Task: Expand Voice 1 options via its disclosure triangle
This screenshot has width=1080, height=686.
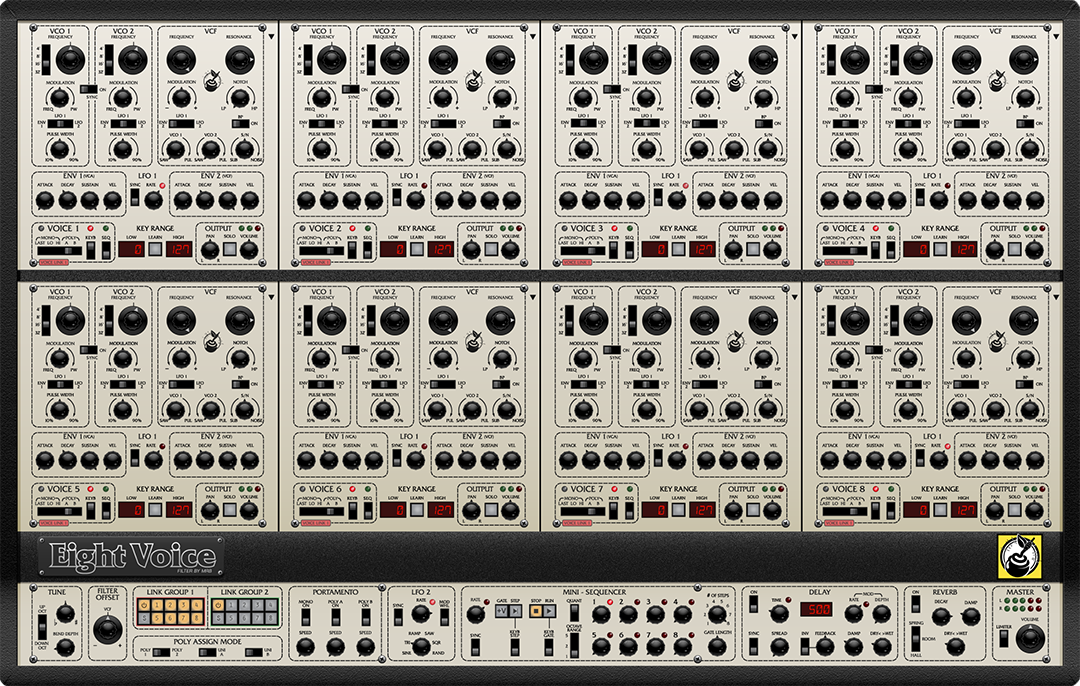Action: tap(271, 36)
